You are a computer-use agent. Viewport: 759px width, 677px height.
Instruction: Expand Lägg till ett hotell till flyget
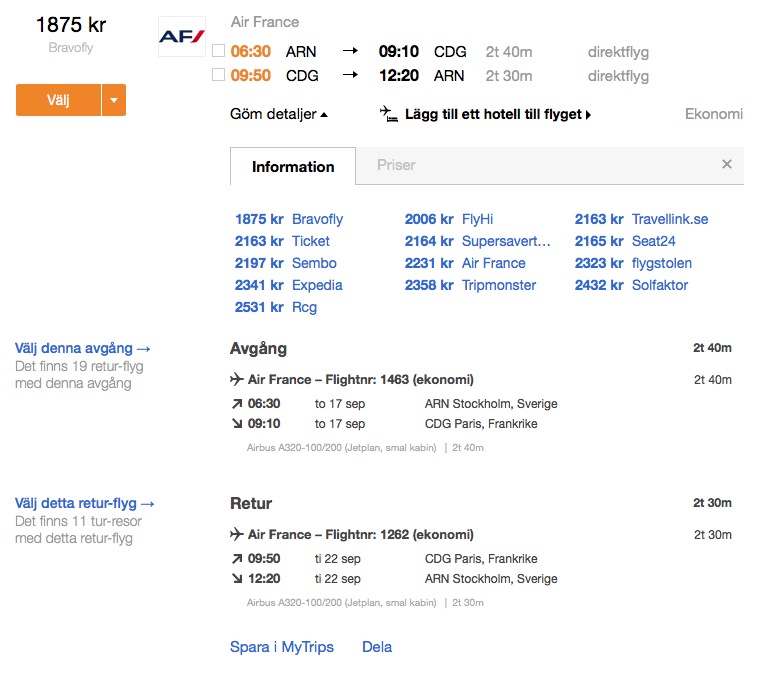(x=498, y=115)
